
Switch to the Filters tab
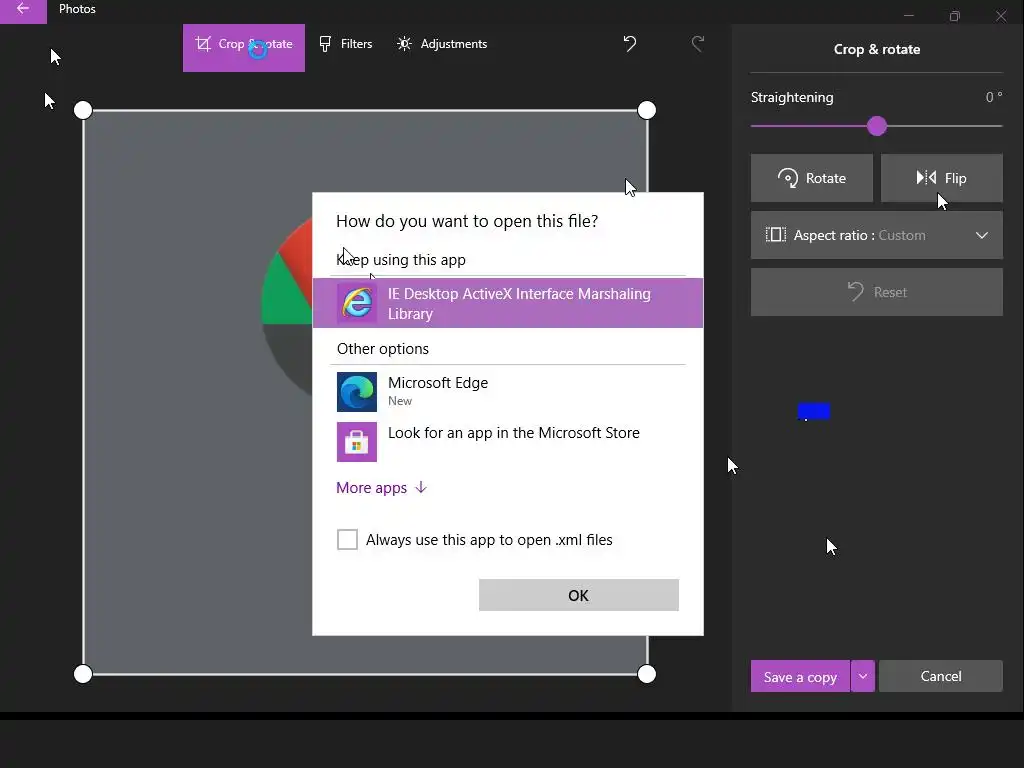point(345,44)
